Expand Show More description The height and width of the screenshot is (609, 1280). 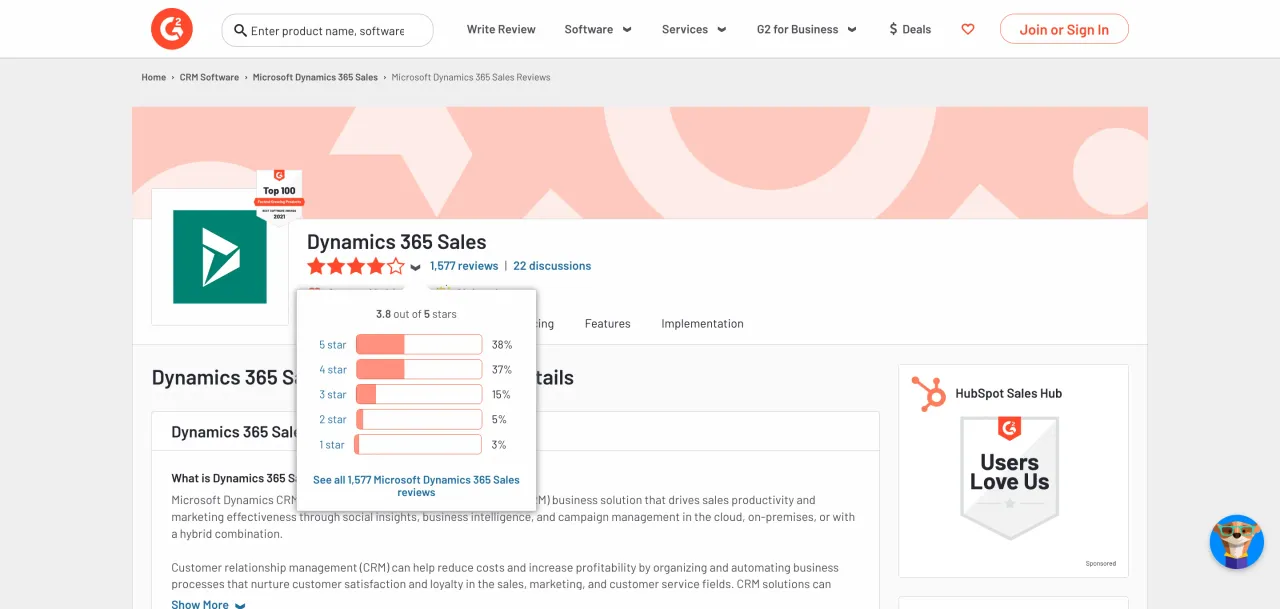(x=208, y=604)
